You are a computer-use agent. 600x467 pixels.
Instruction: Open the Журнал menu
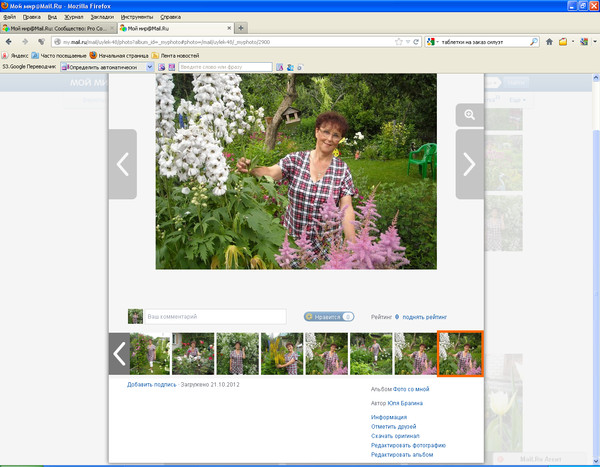tap(73, 17)
